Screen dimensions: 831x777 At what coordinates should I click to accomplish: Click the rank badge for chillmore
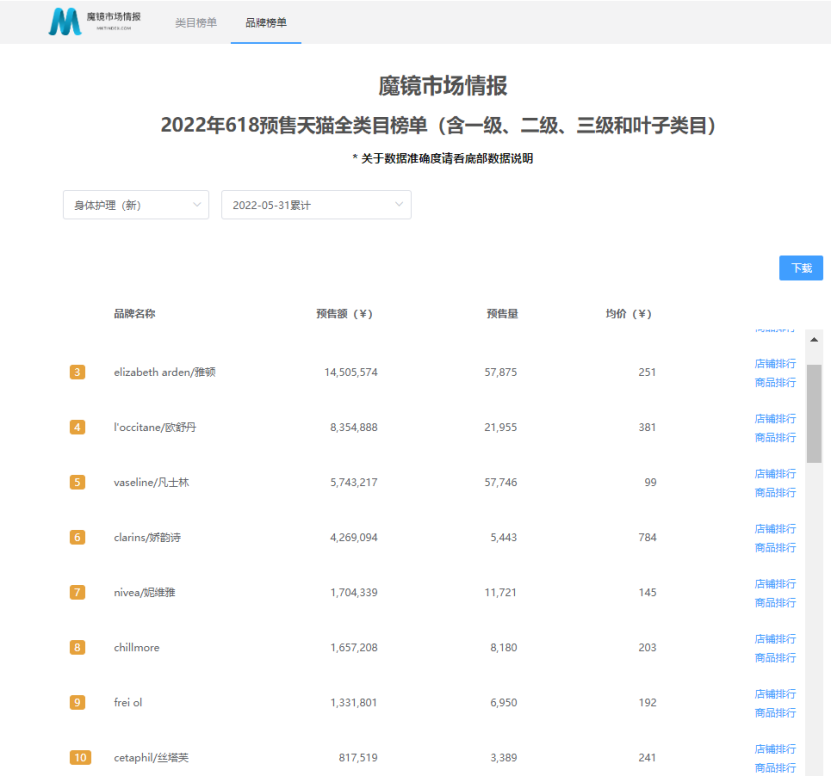pyautogui.click(x=77, y=647)
